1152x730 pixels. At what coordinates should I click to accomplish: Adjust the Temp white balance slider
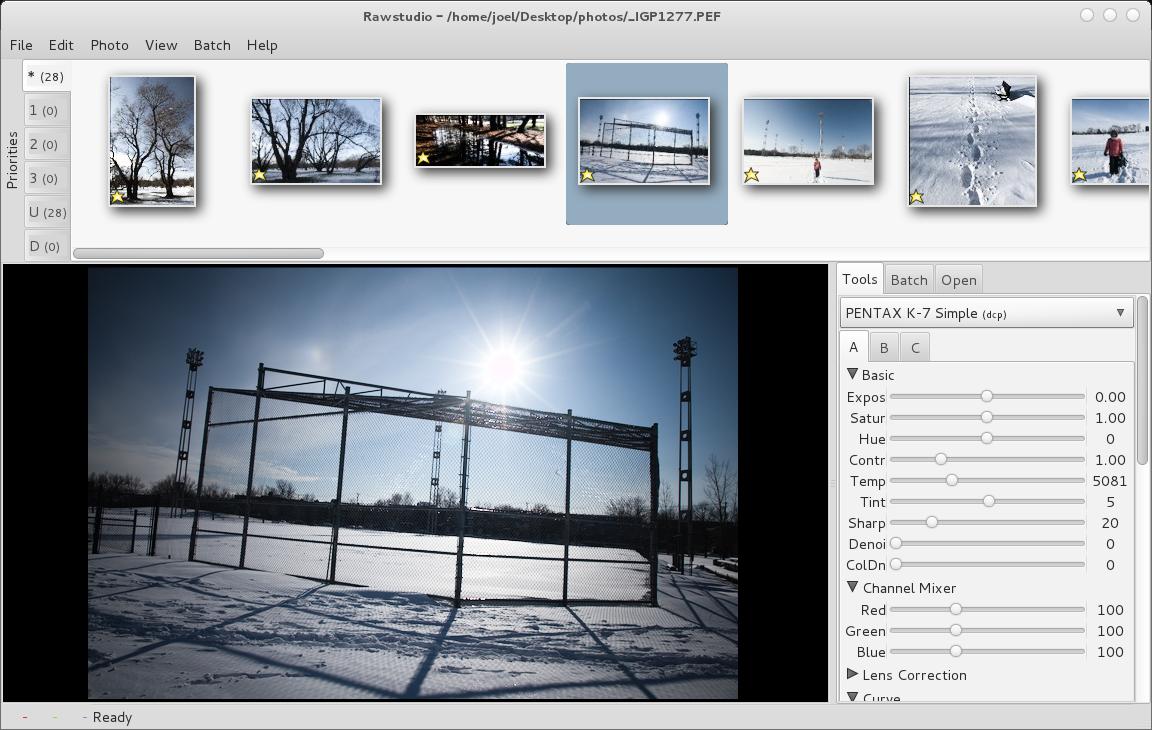pyautogui.click(x=987, y=480)
